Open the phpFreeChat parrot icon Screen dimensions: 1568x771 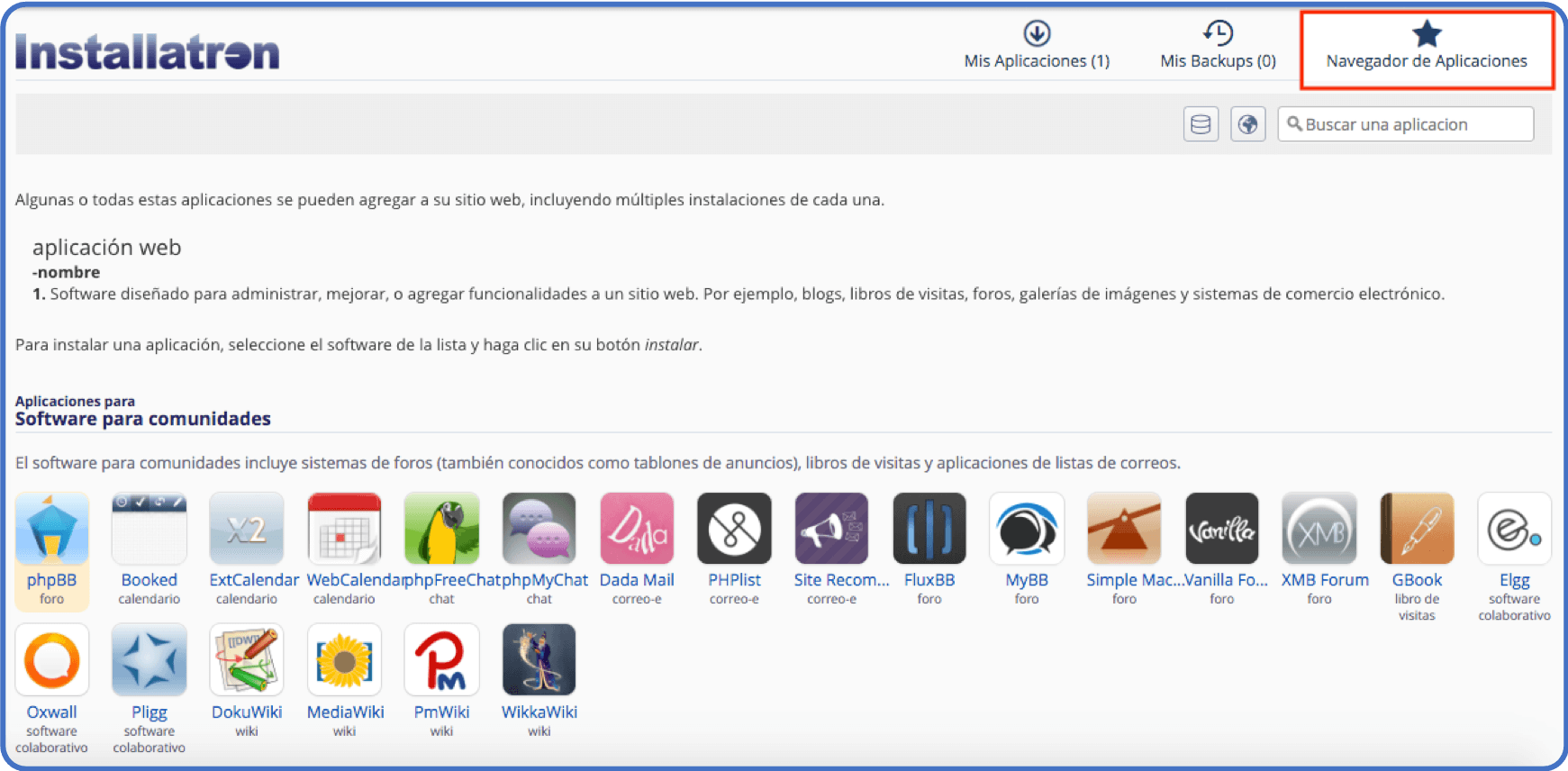[442, 529]
